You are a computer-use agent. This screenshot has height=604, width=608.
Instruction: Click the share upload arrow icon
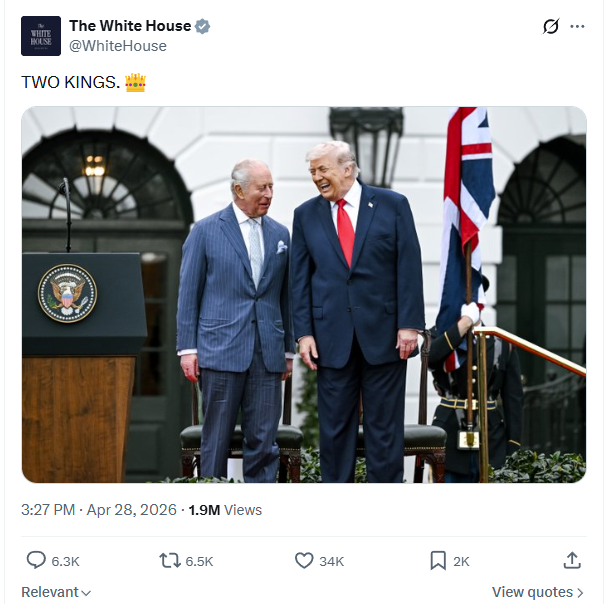point(572,561)
